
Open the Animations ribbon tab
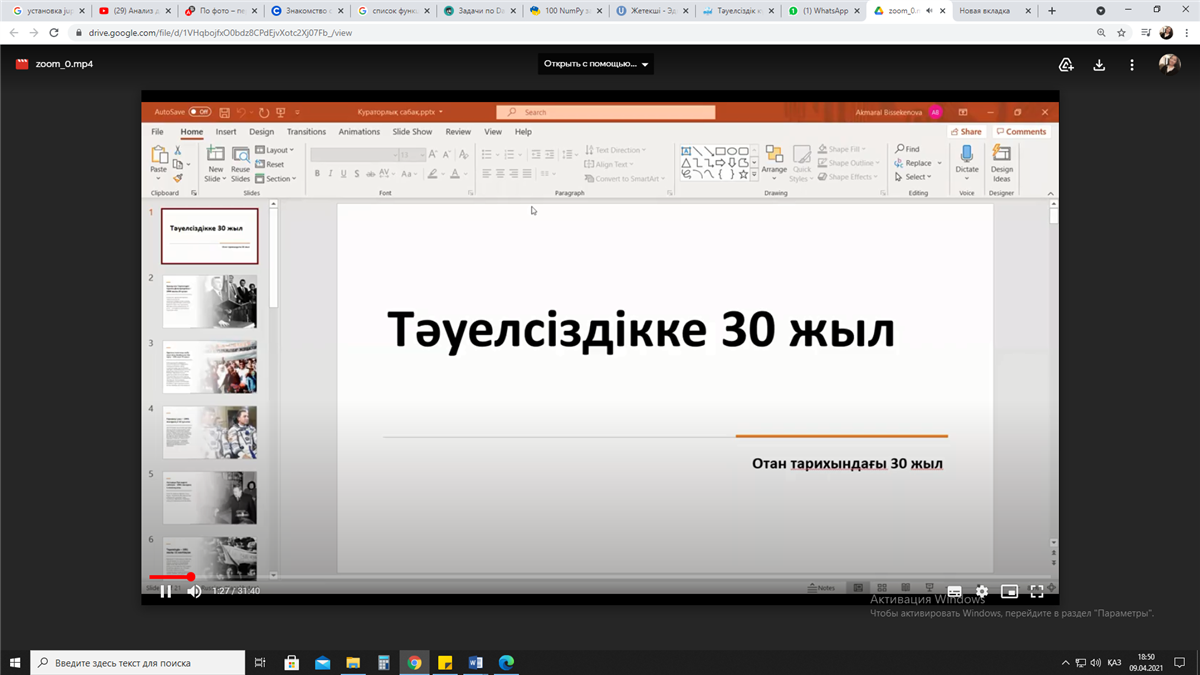pos(359,131)
